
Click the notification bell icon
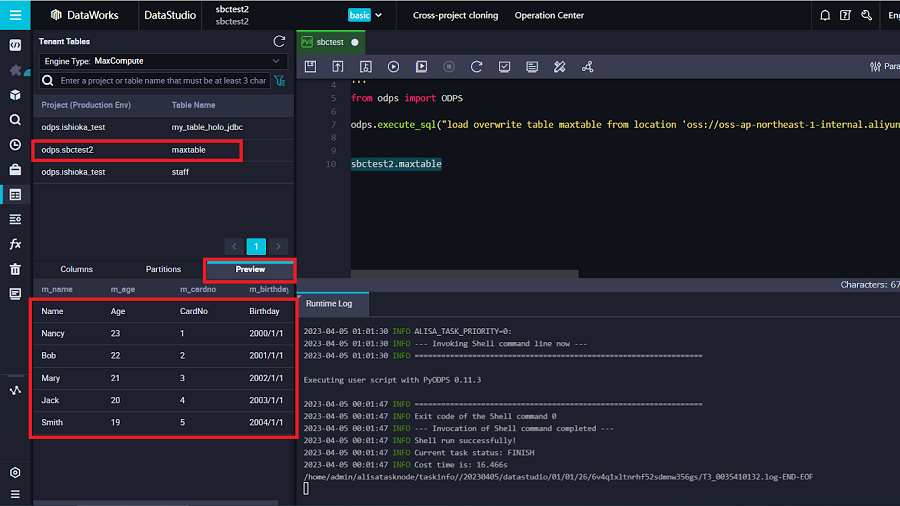point(825,16)
